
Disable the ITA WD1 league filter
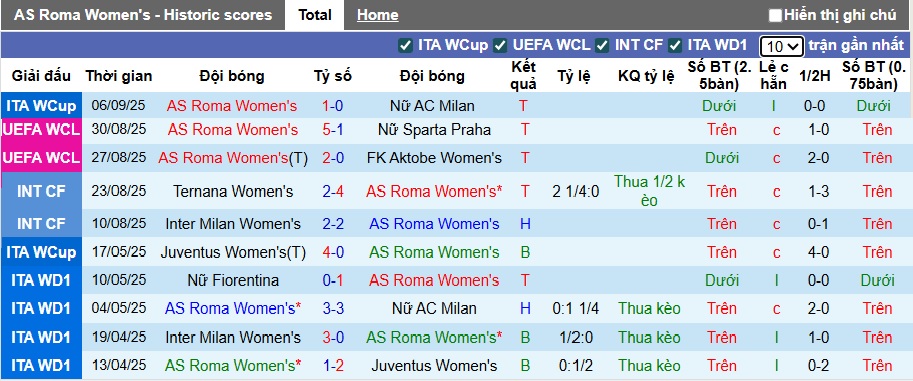675,45
